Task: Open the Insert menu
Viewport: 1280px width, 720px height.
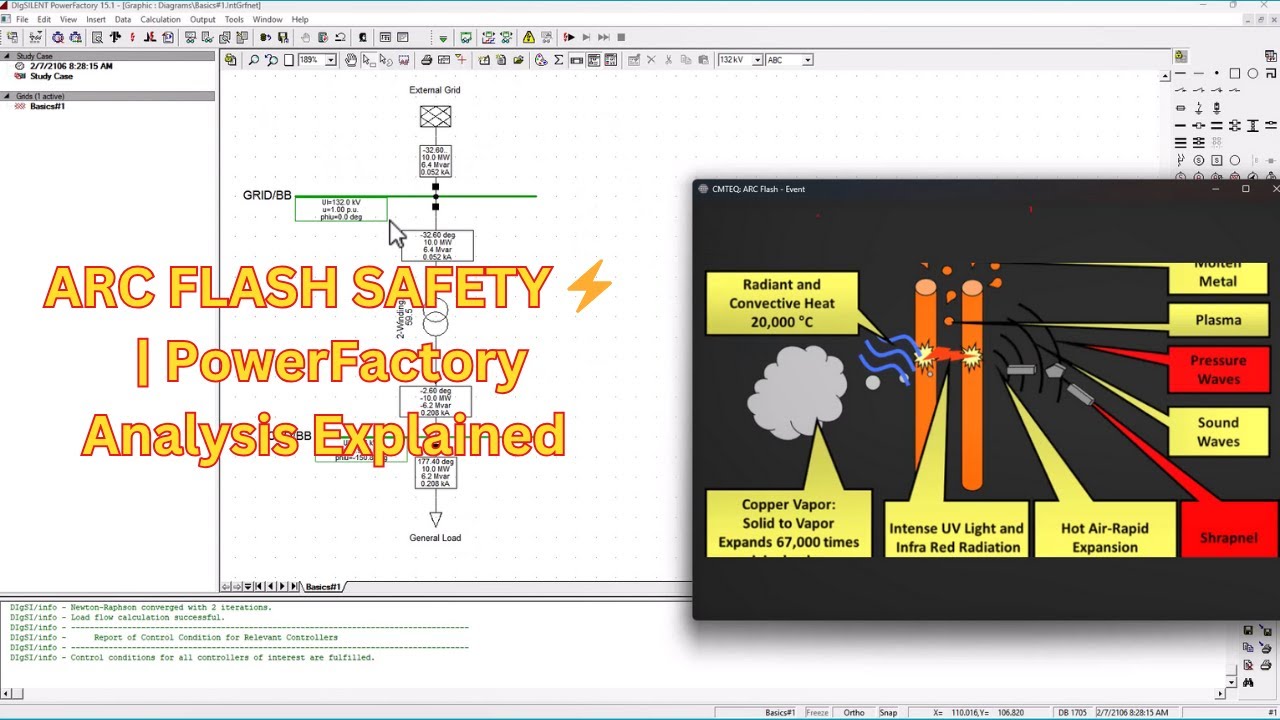Action: click(96, 19)
